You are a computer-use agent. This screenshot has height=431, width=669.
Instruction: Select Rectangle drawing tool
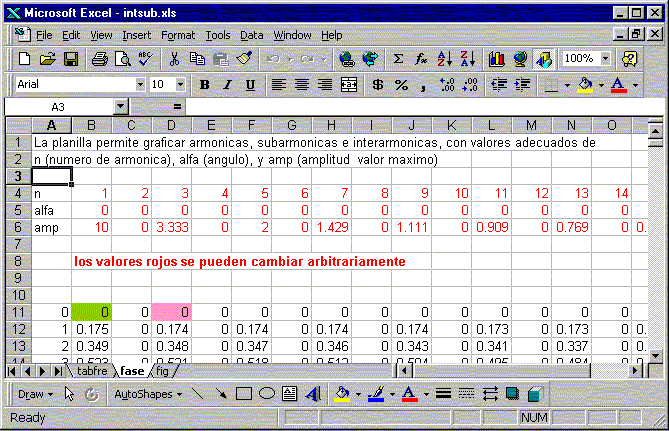point(244,394)
